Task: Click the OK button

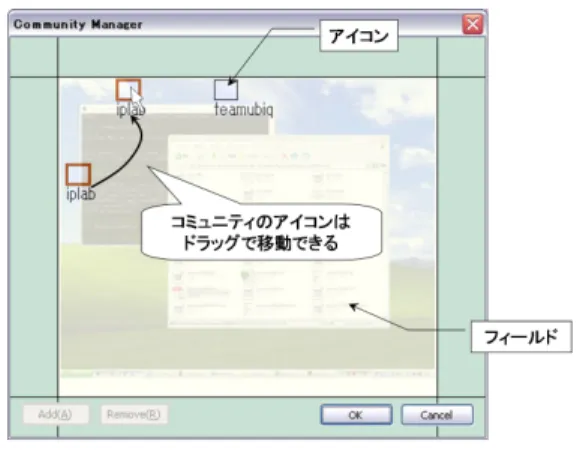Action: click(x=356, y=415)
